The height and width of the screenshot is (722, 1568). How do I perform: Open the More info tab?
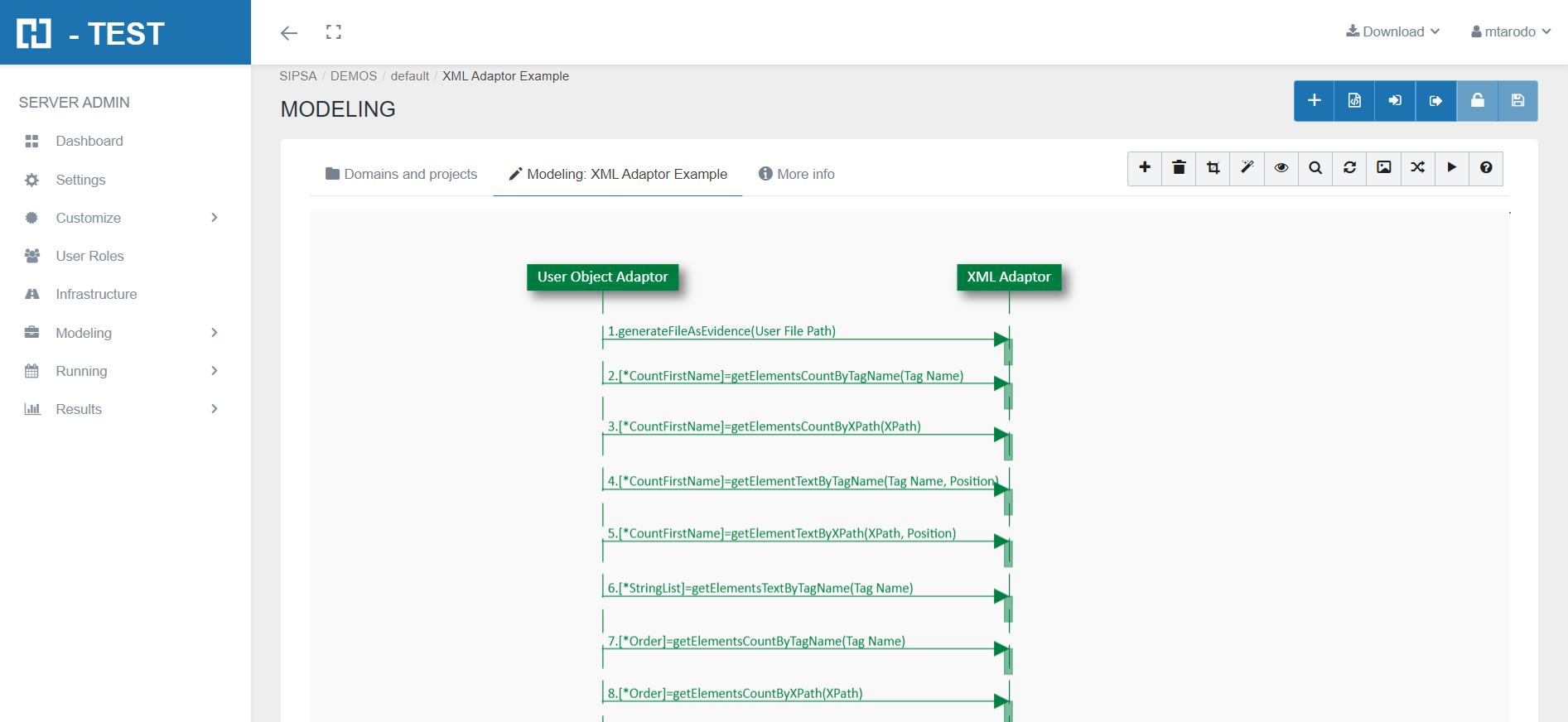(797, 174)
